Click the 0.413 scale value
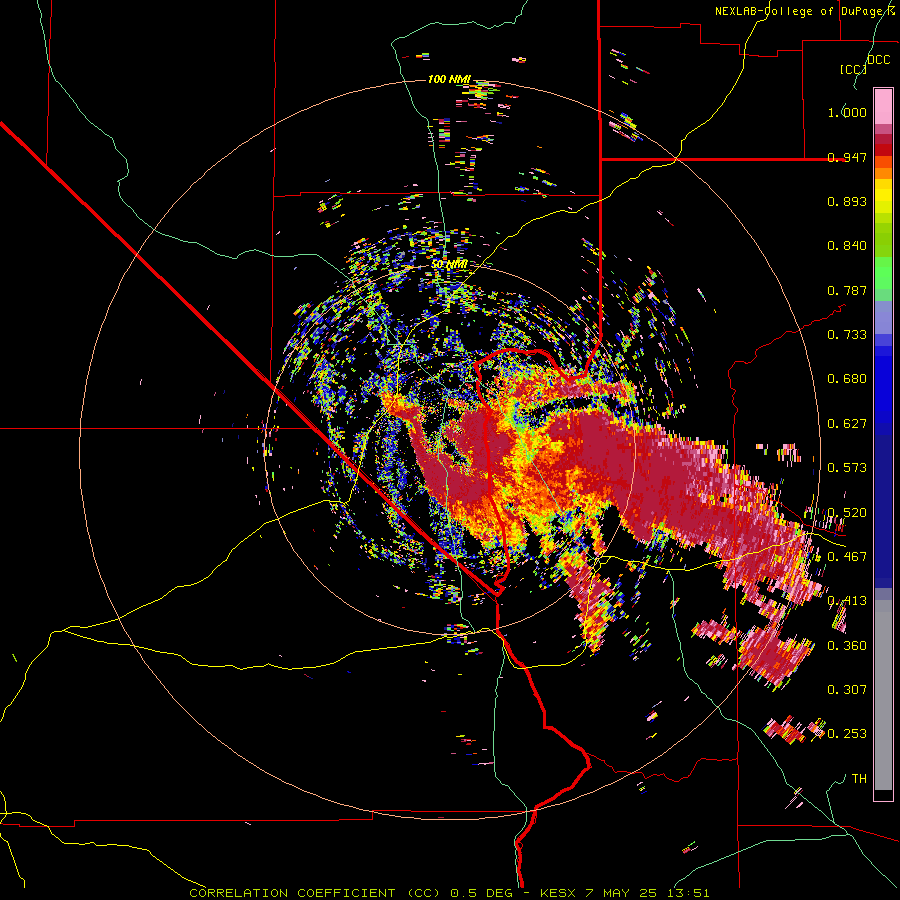The height and width of the screenshot is (900, 900). tap(847, 601)
